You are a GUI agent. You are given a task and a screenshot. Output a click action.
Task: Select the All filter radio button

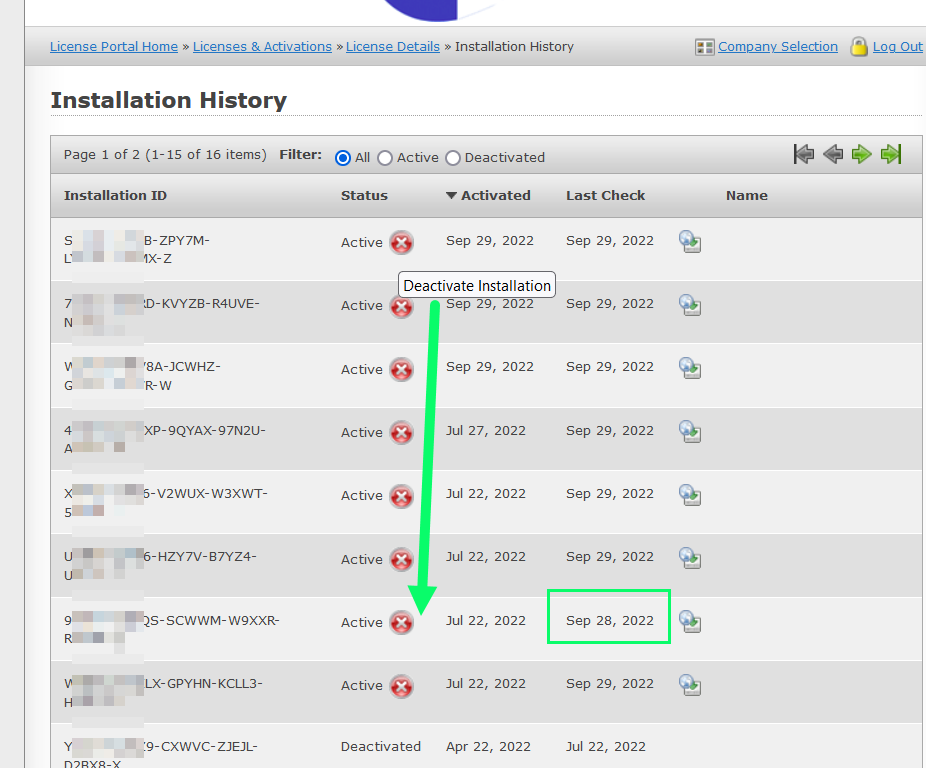click(x=343, y=158)
